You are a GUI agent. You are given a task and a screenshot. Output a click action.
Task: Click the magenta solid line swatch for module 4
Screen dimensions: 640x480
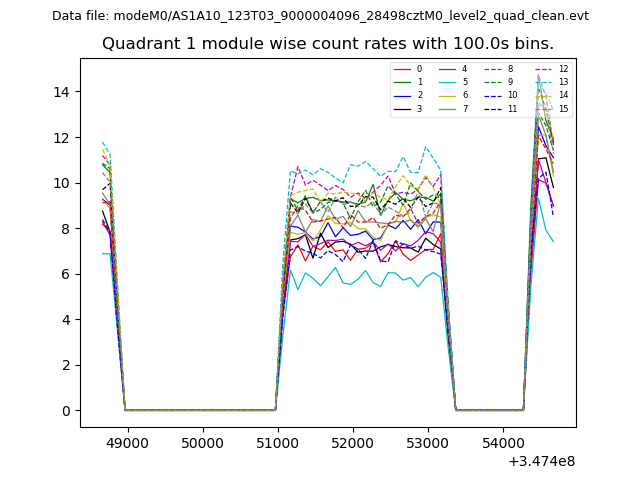click(448, 69)
